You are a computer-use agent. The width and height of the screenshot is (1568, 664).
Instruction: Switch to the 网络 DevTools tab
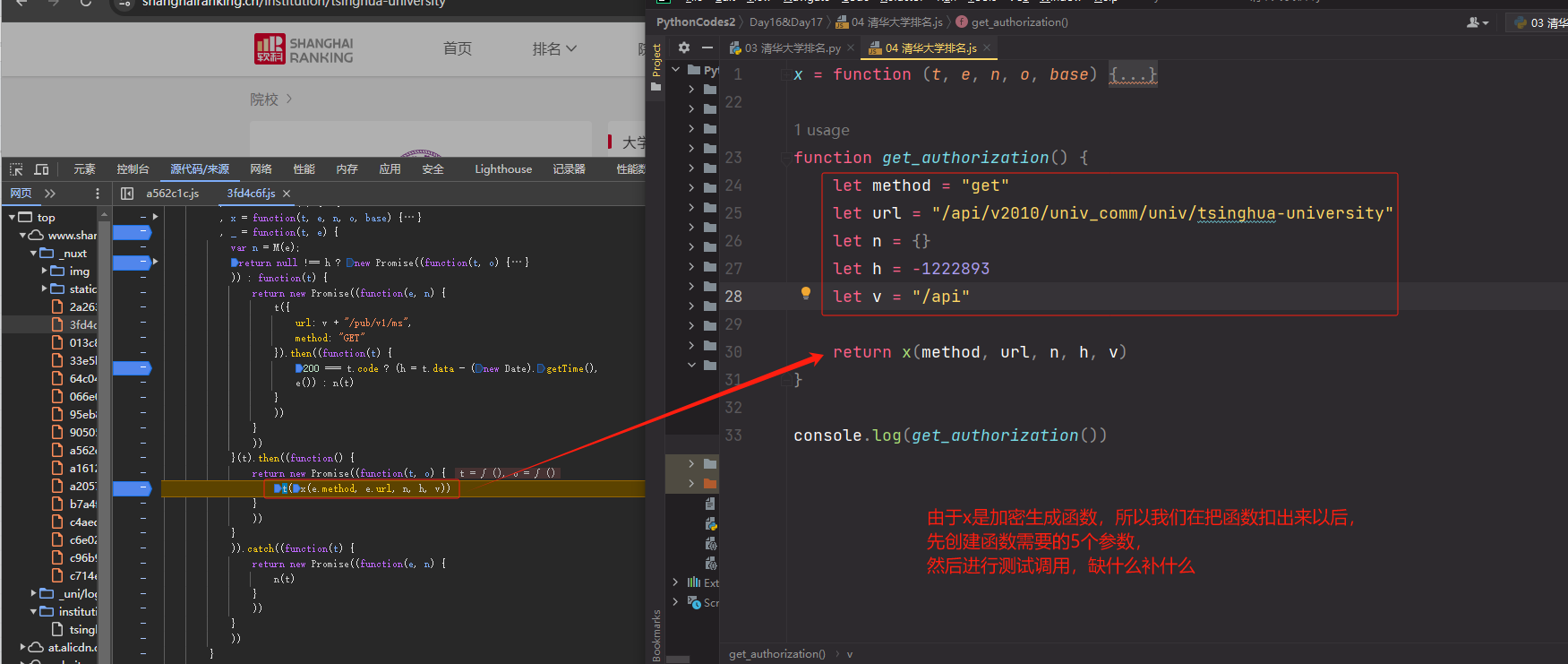pyautogui.click(x=261, y=169)
